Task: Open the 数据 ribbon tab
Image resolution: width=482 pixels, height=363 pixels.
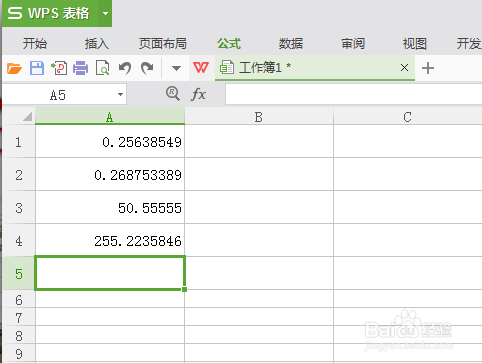Action: click(291, 44)
